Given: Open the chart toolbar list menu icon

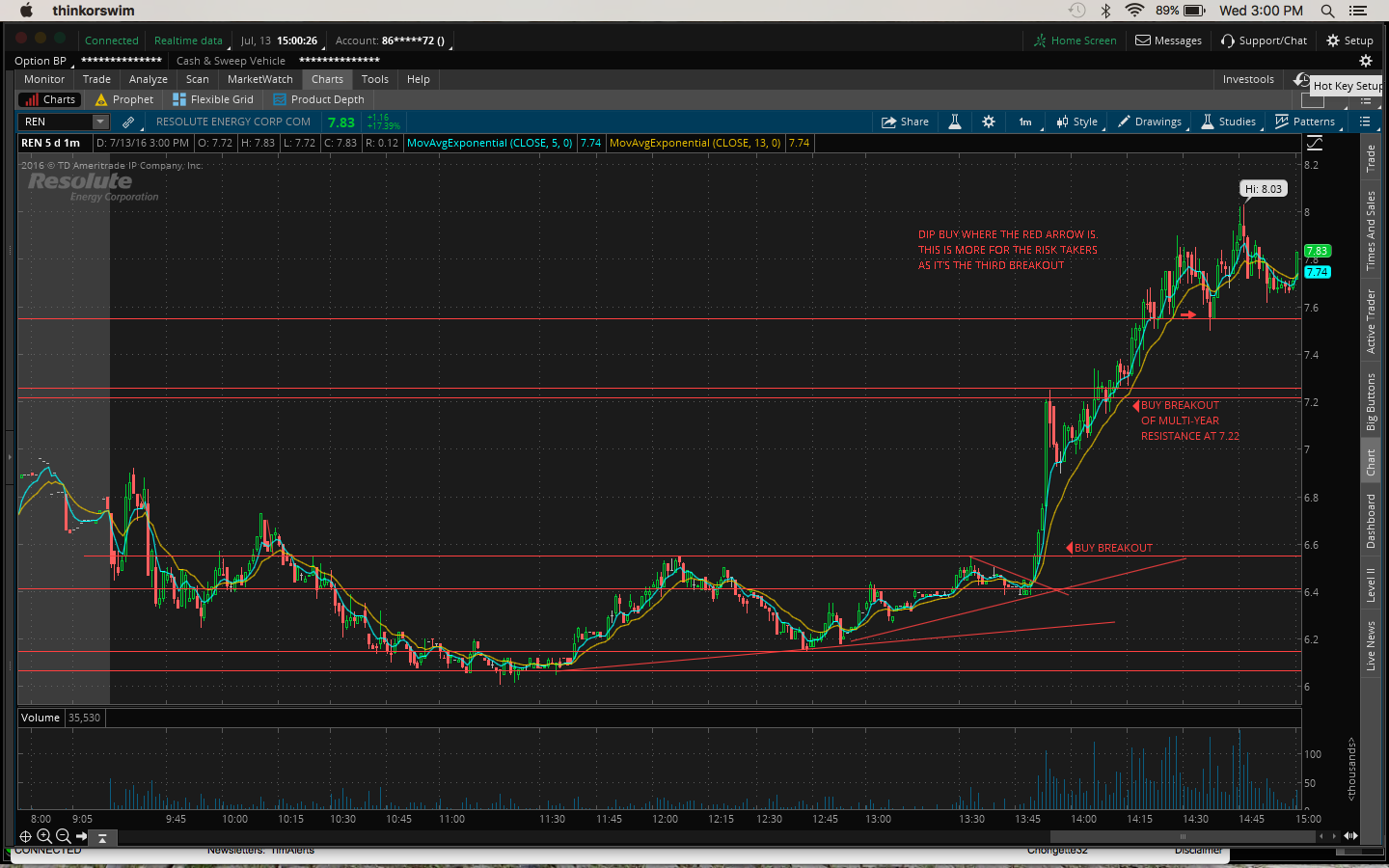Looking at the screenshot, I should point(1365,122).
